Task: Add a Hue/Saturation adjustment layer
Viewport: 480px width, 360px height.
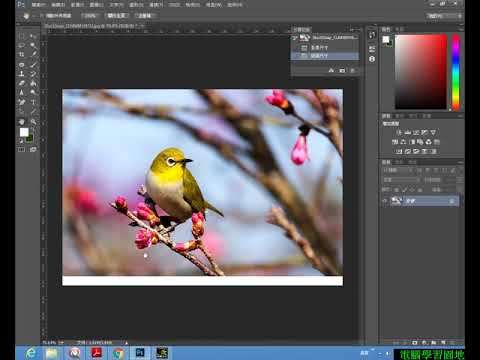Action: pos(395,142)
